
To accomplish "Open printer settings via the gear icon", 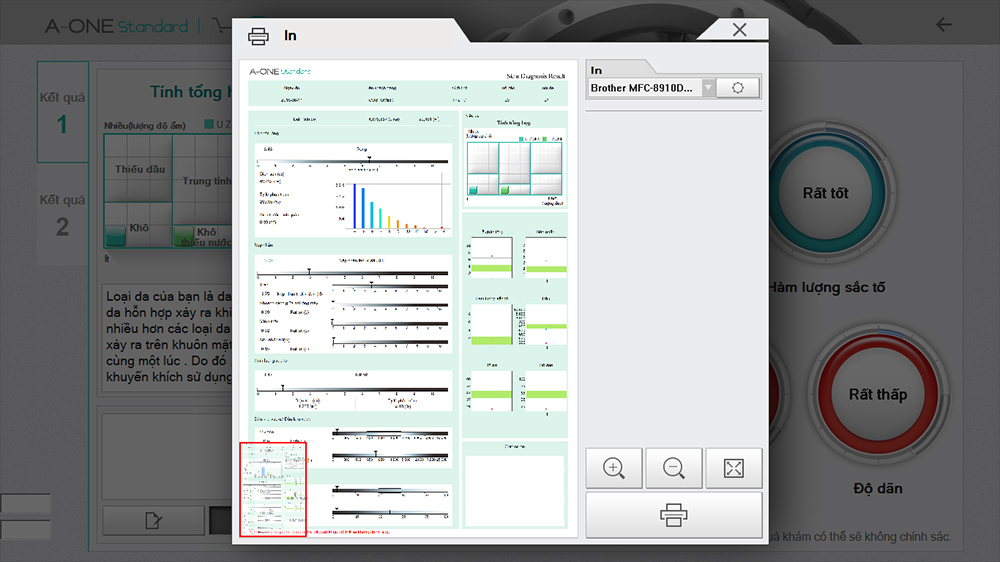I will (738, 88).
